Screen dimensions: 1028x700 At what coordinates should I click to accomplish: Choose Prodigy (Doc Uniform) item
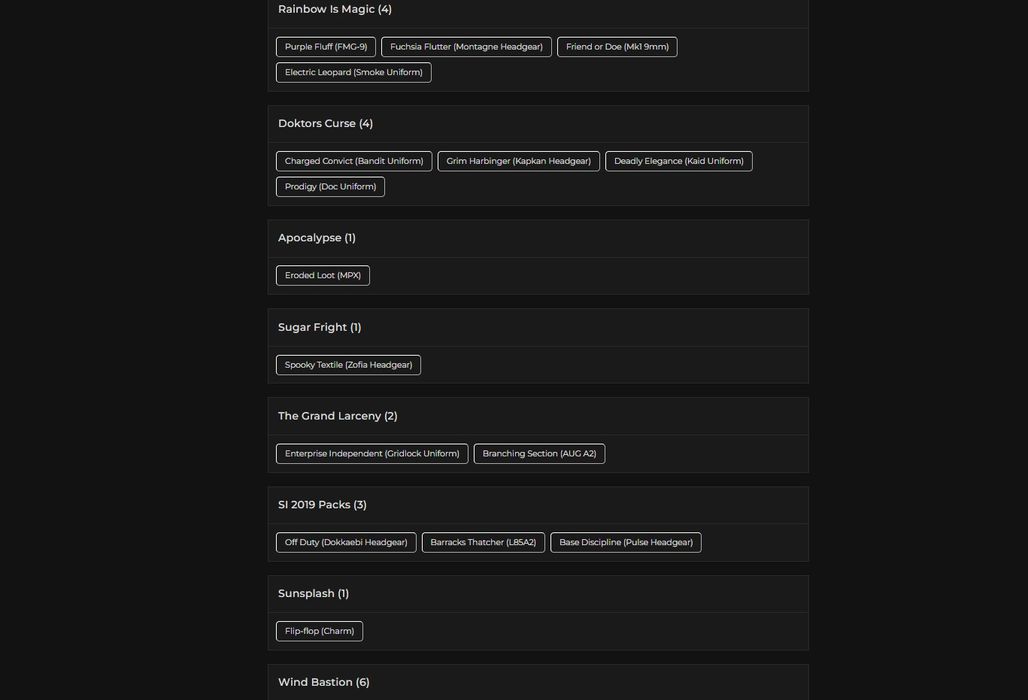(330, 187)
